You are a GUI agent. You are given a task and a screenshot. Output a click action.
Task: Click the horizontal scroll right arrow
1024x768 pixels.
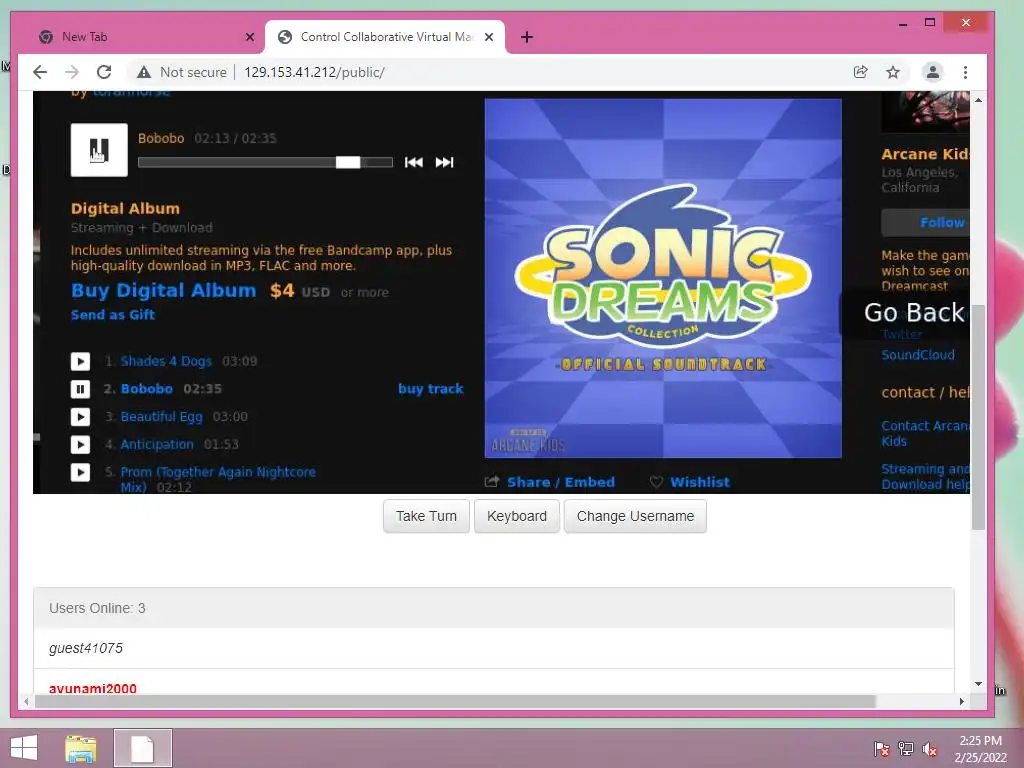961,701
